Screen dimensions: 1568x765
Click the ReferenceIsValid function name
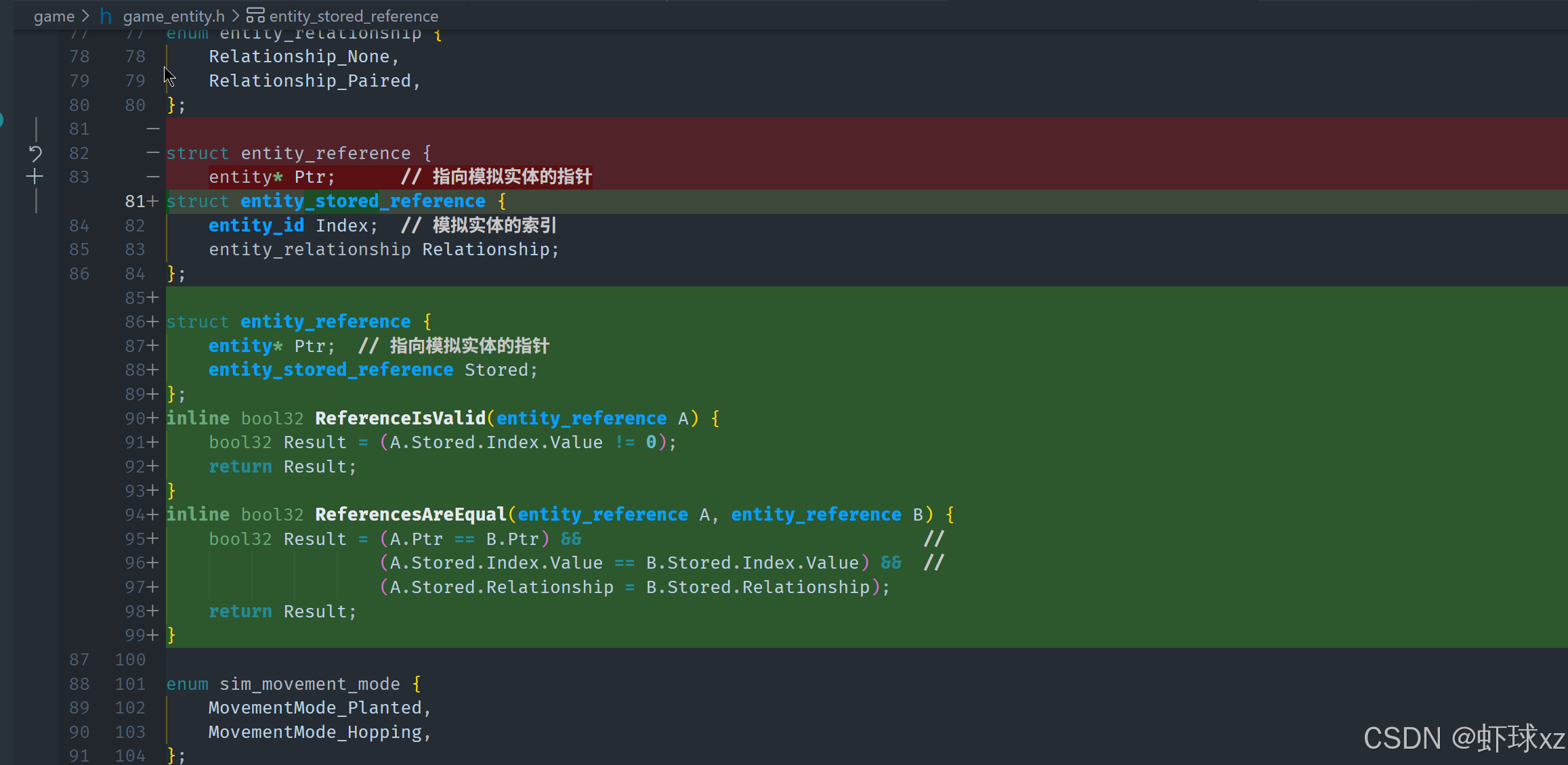click(x=400, y=418)
